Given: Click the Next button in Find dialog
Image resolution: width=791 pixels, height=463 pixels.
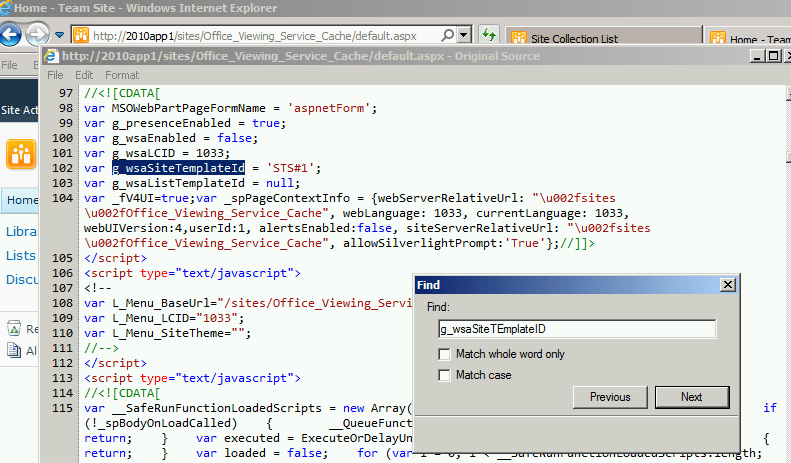Looking at the screenshot, I should (x=692, y=397).
